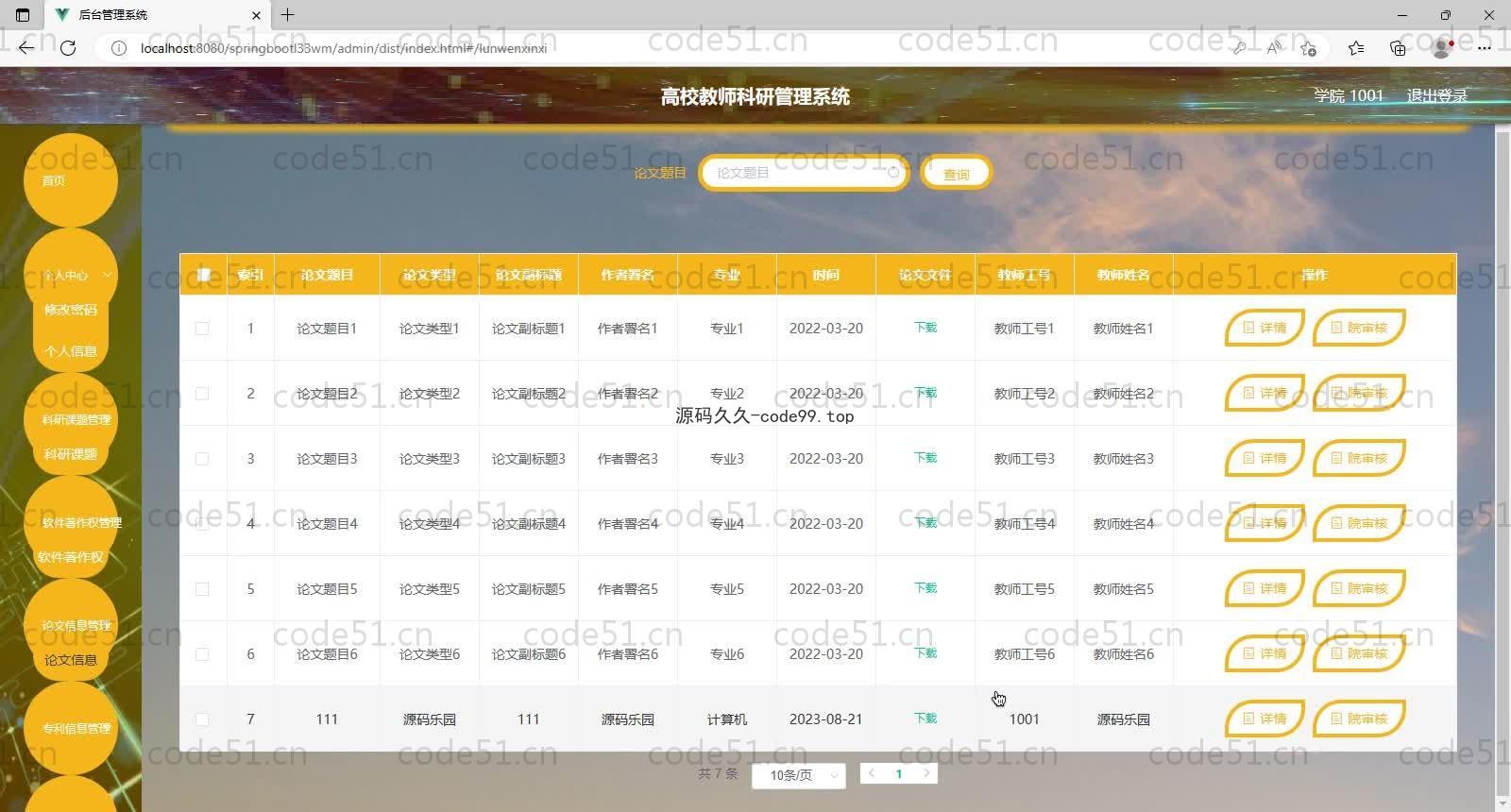
Task: Open browser settings and more menu
Action: tap(1485, 48)
